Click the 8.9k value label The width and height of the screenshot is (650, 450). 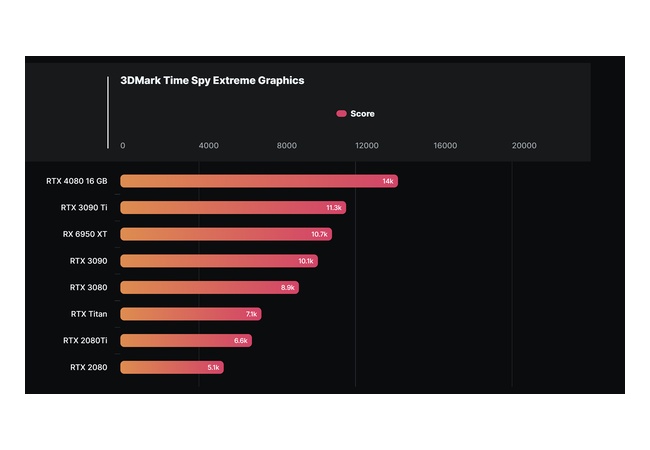[288, 287]
